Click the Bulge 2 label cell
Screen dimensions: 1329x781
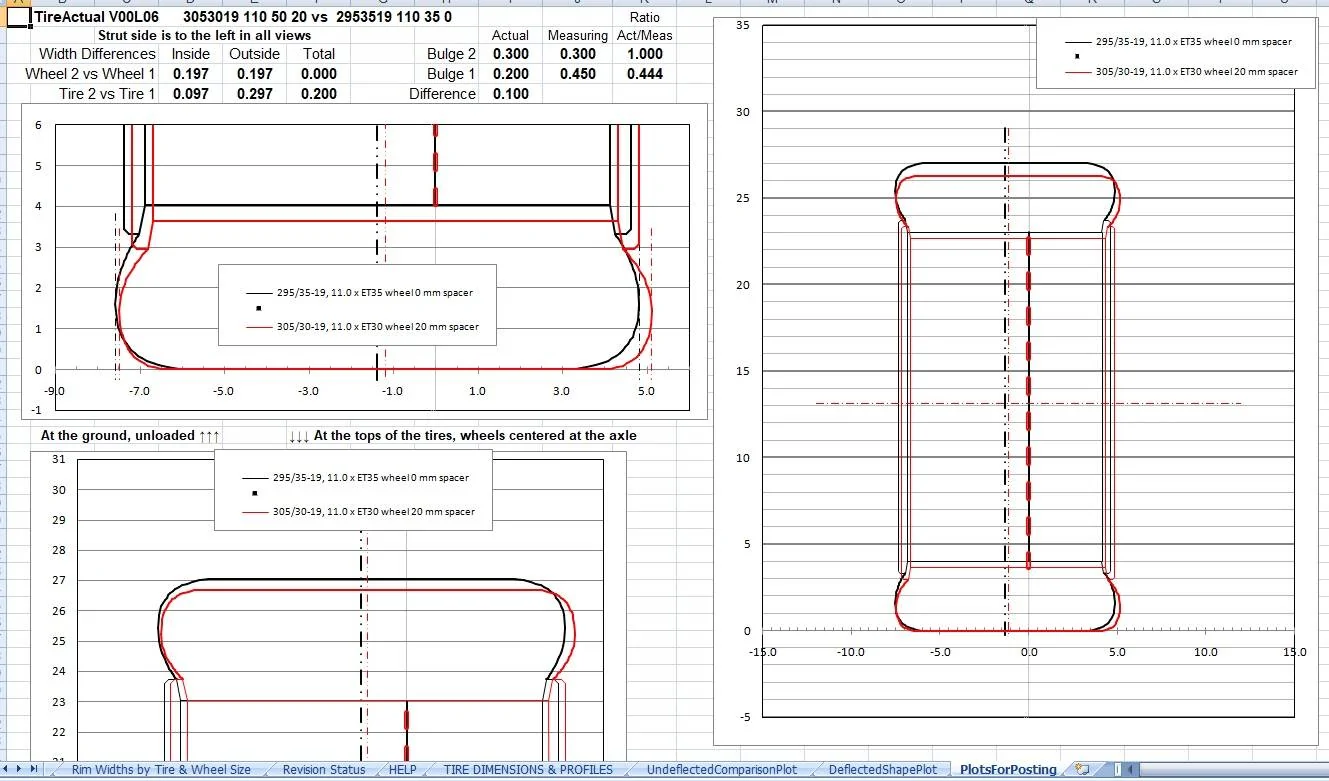pyautogui.click(x=451, y=54)
